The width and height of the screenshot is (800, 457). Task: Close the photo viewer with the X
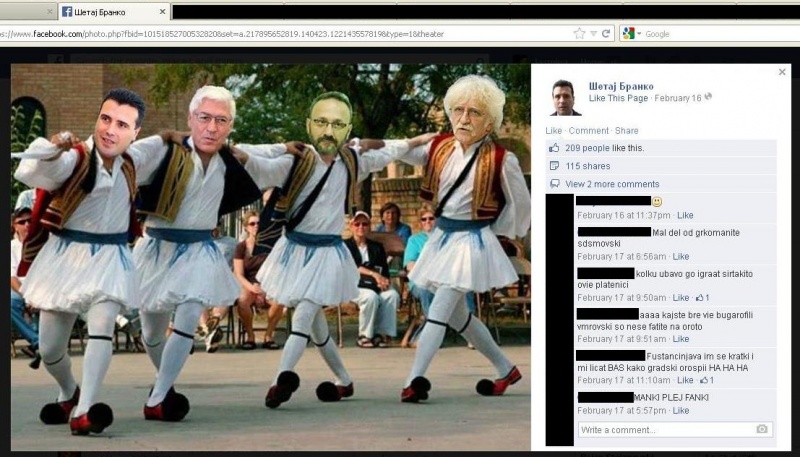coord(782,73)
